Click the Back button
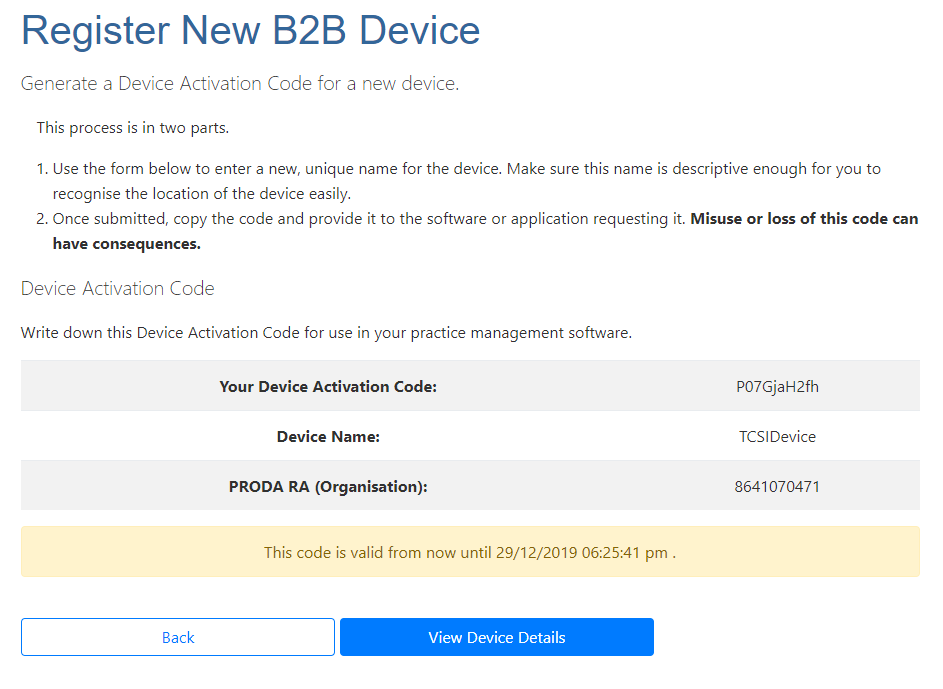This screenshot has width=943, height=689. (177, 637)
